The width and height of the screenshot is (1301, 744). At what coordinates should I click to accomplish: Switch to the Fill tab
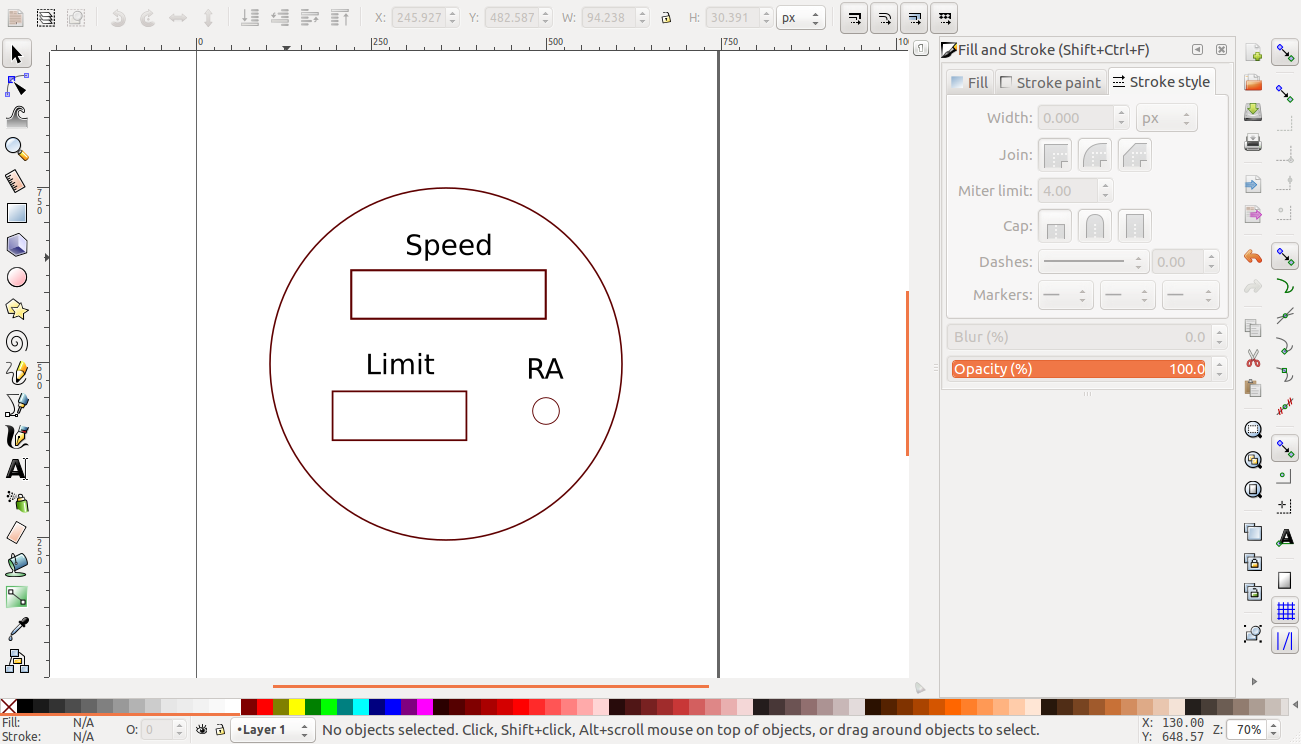(x=968, y=82)
